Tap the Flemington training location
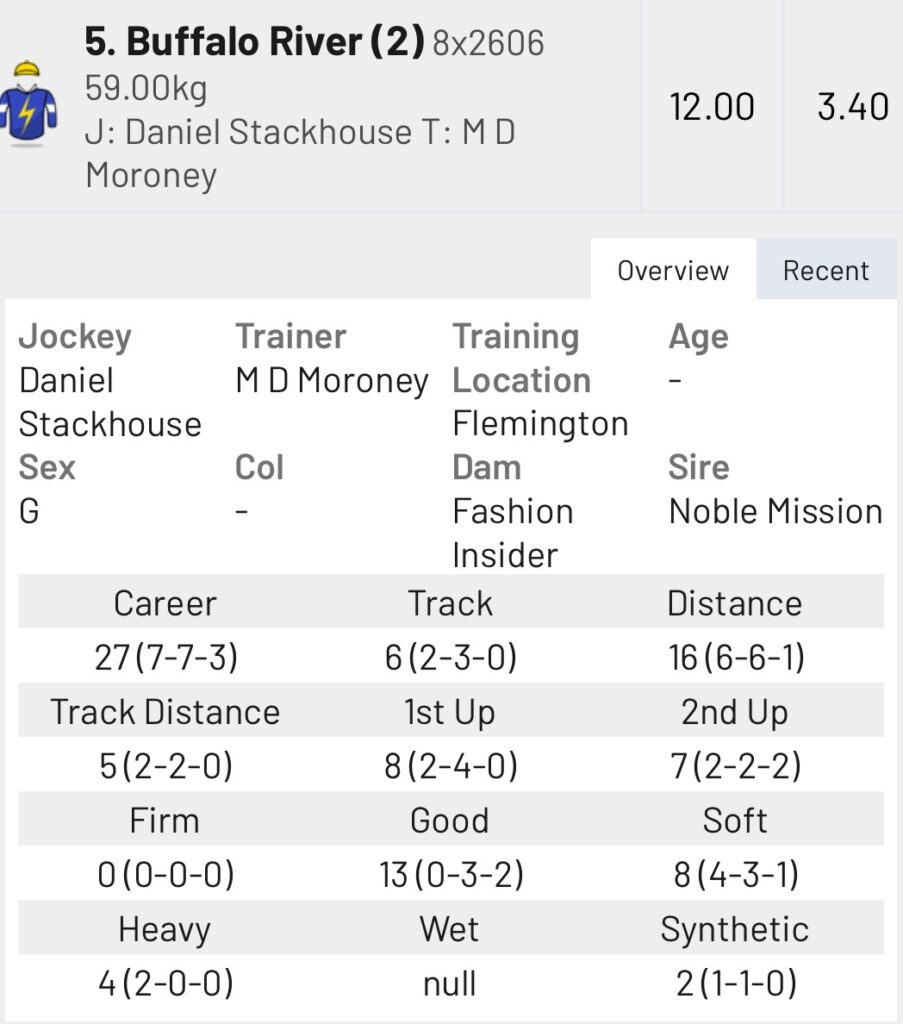Image resolution: width=903 pixels, height=1024 pixels. 540,424
